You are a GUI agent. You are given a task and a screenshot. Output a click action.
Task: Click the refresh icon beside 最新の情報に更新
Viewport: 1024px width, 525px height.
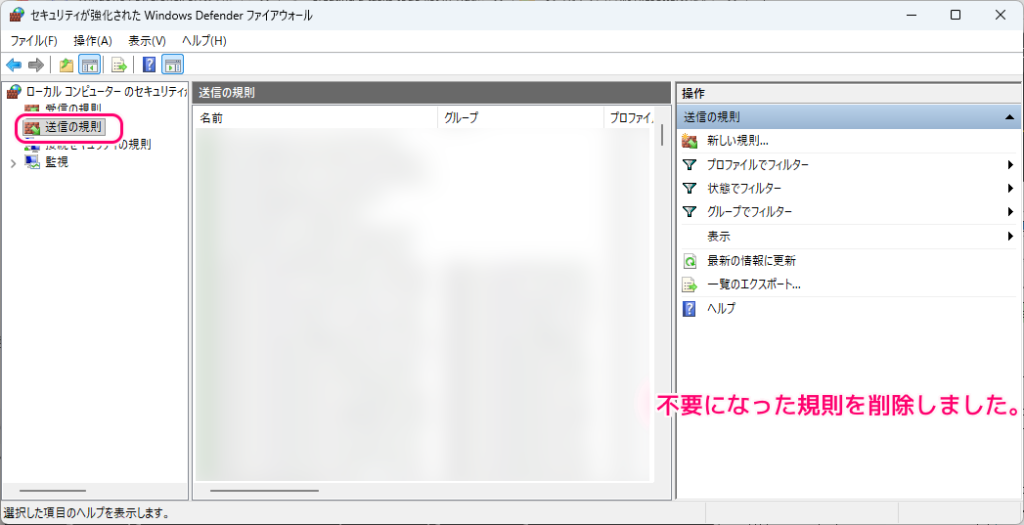click(x=689, y=261)
